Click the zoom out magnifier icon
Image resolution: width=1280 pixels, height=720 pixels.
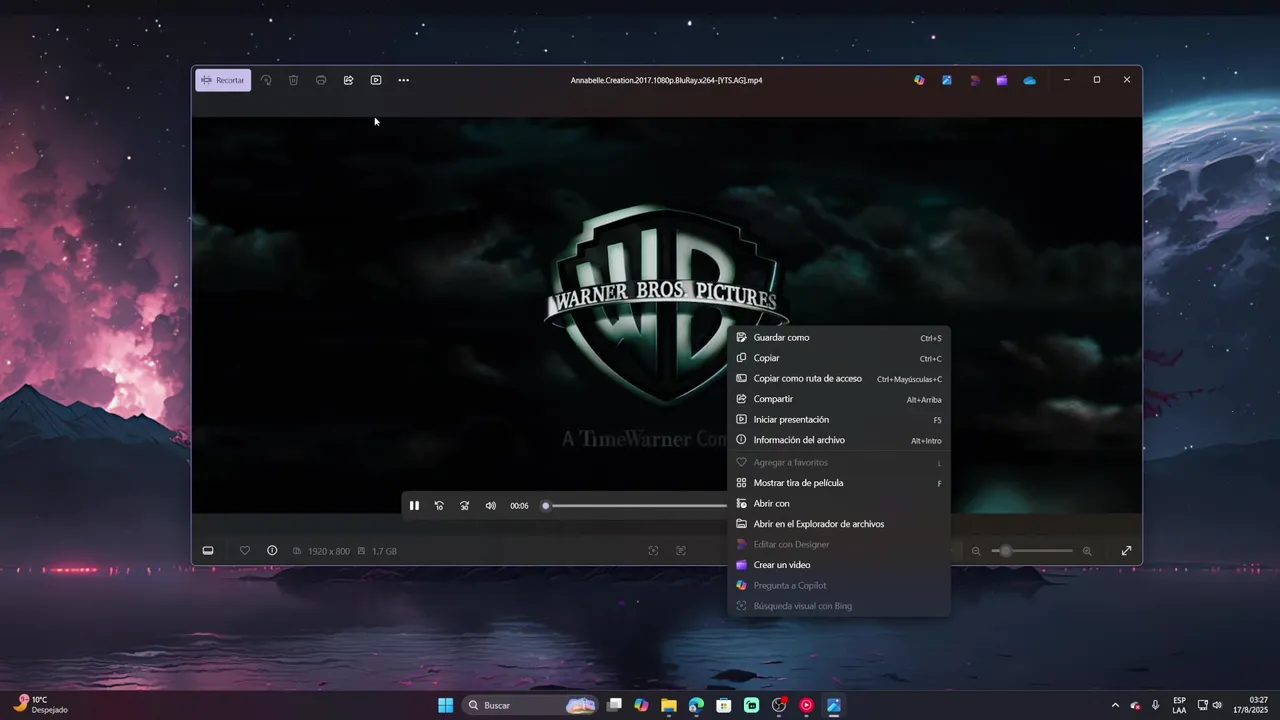click(976, 551)
